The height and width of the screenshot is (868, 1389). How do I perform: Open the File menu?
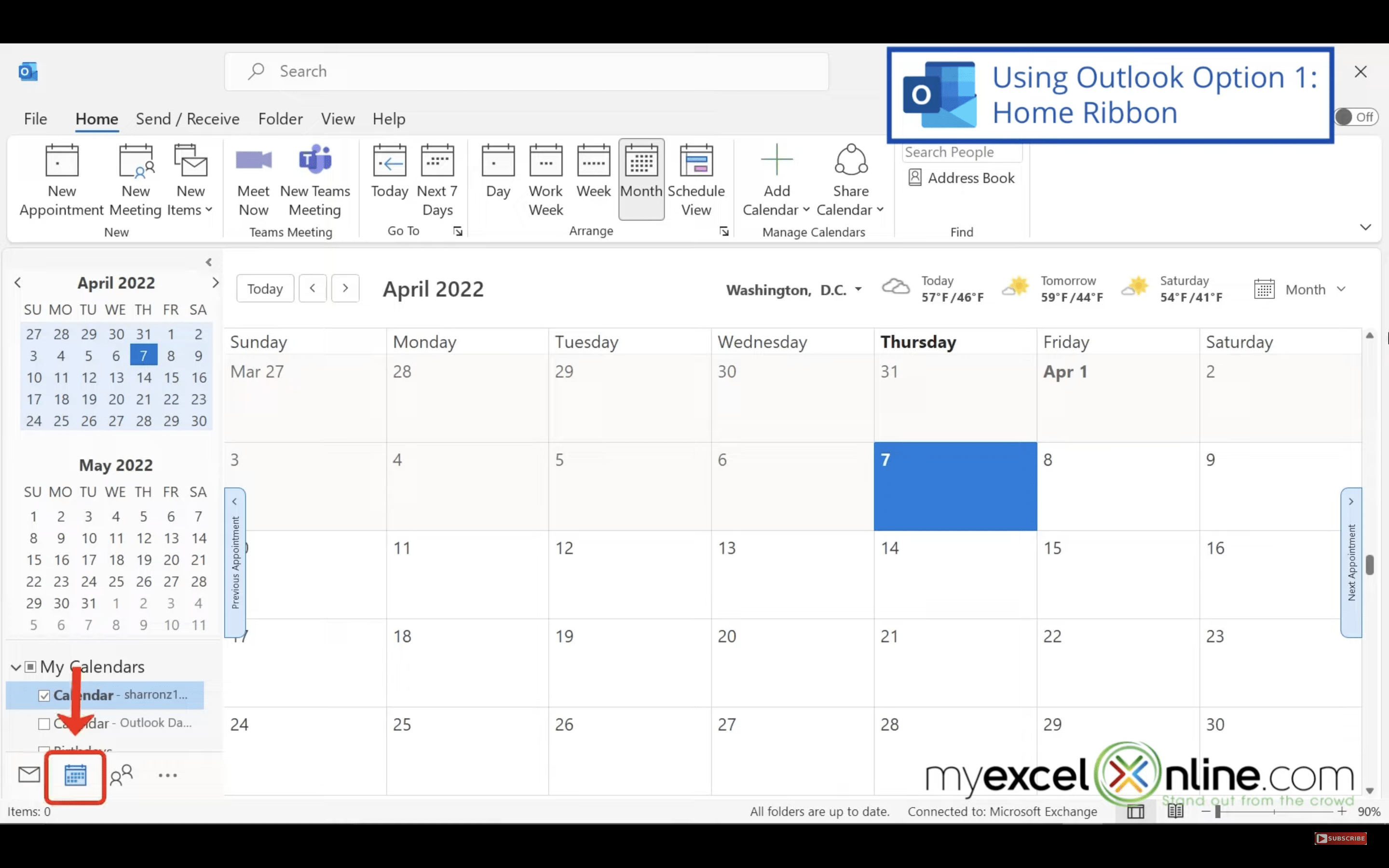[x=36, y=119]
